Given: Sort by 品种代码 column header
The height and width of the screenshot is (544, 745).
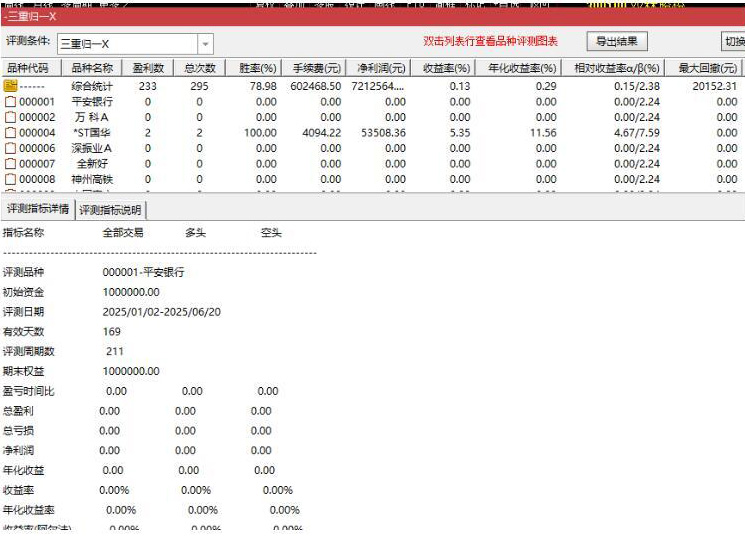Looking at the screenshot, I should [31, 68].
